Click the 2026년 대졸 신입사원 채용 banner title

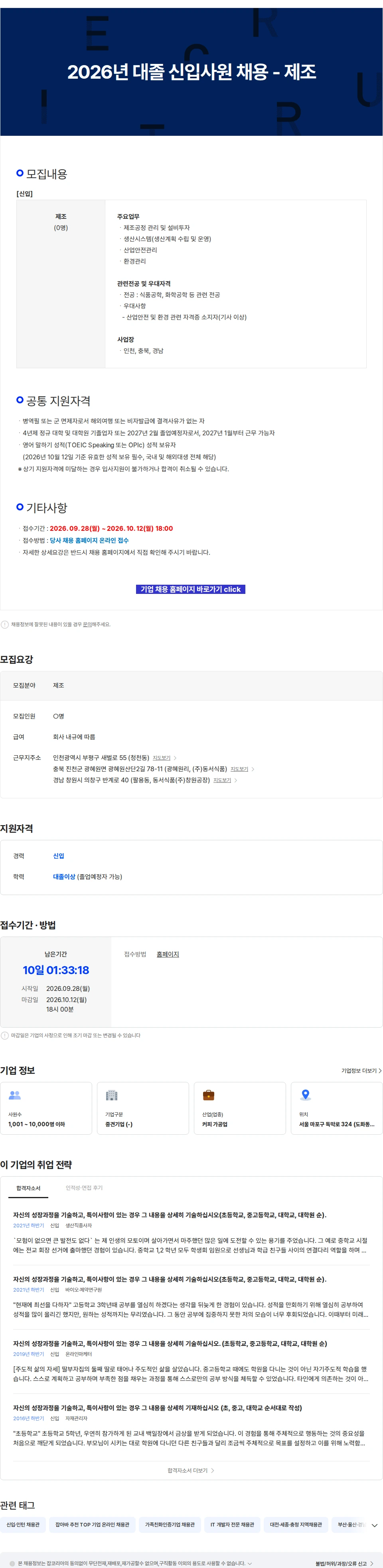point(191,72)
